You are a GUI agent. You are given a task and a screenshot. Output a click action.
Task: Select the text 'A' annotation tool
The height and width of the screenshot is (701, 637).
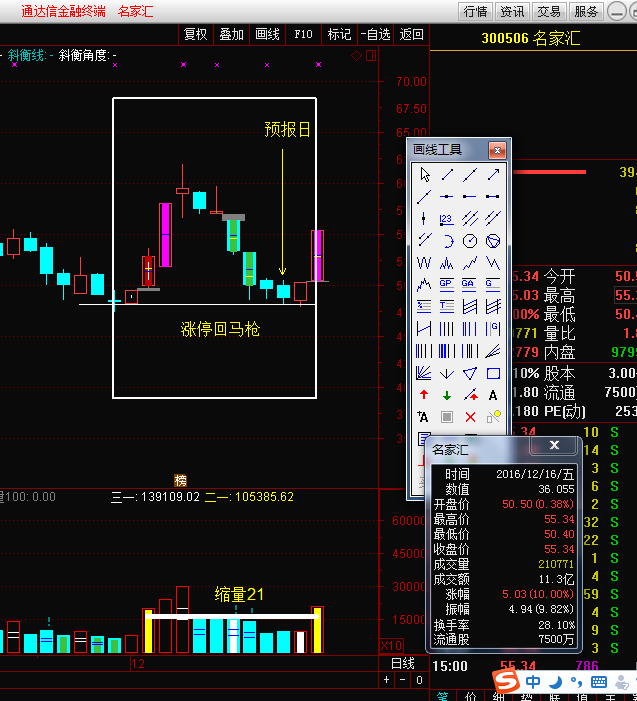pyautogui.click(x=493, y=395)
